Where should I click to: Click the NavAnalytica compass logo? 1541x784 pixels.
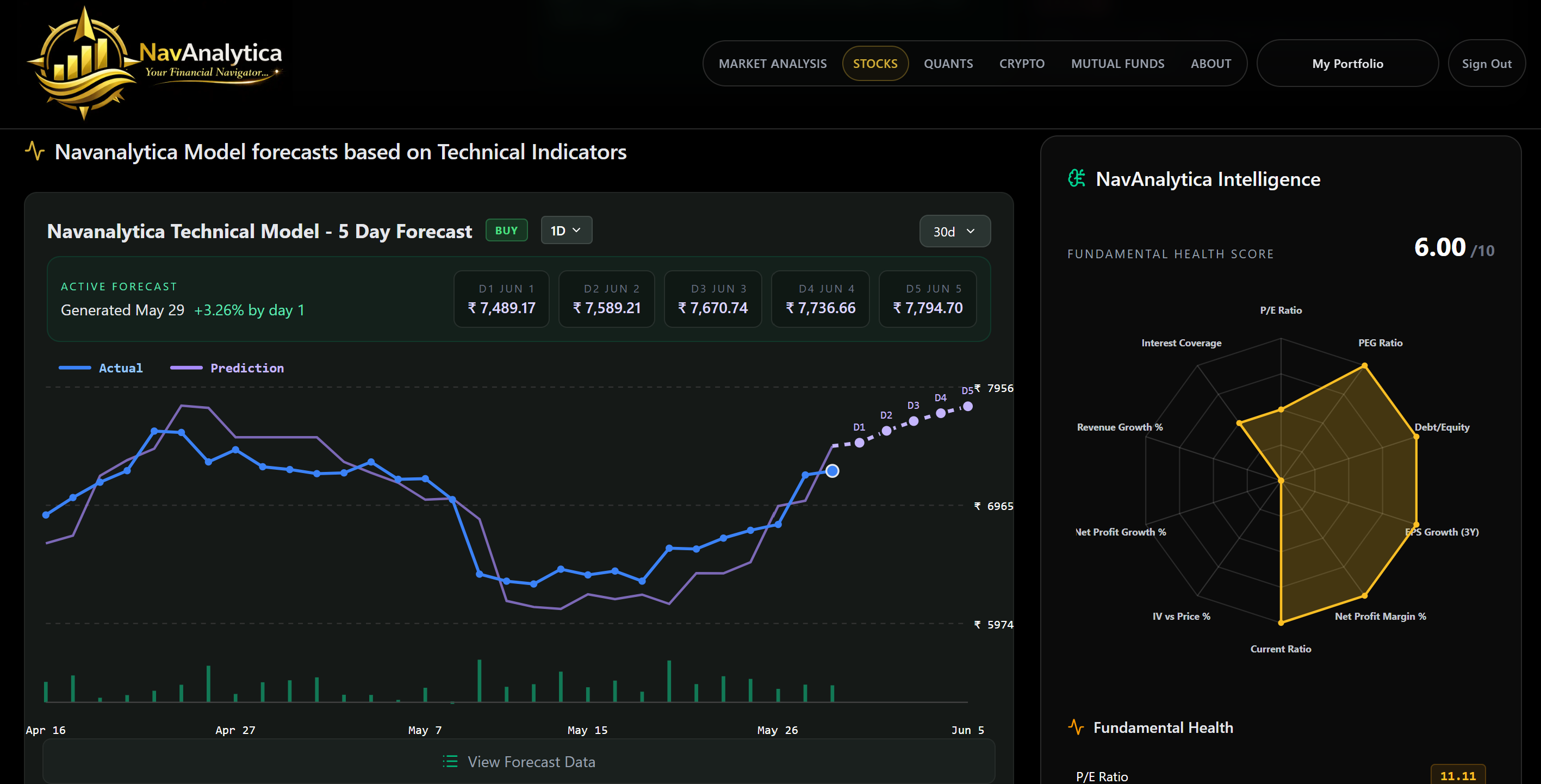(84, 63)
